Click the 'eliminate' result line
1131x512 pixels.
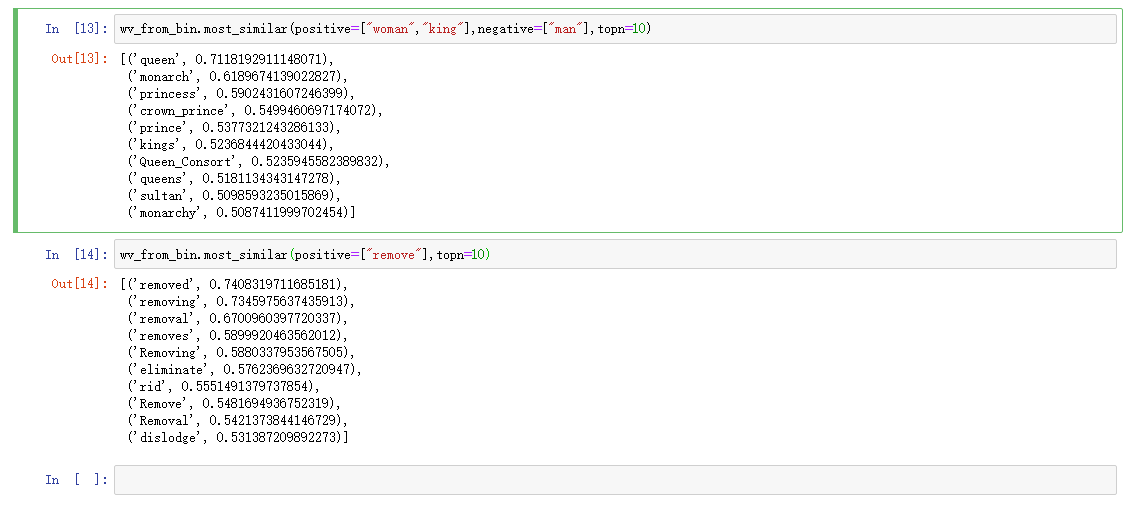(244, 370)
